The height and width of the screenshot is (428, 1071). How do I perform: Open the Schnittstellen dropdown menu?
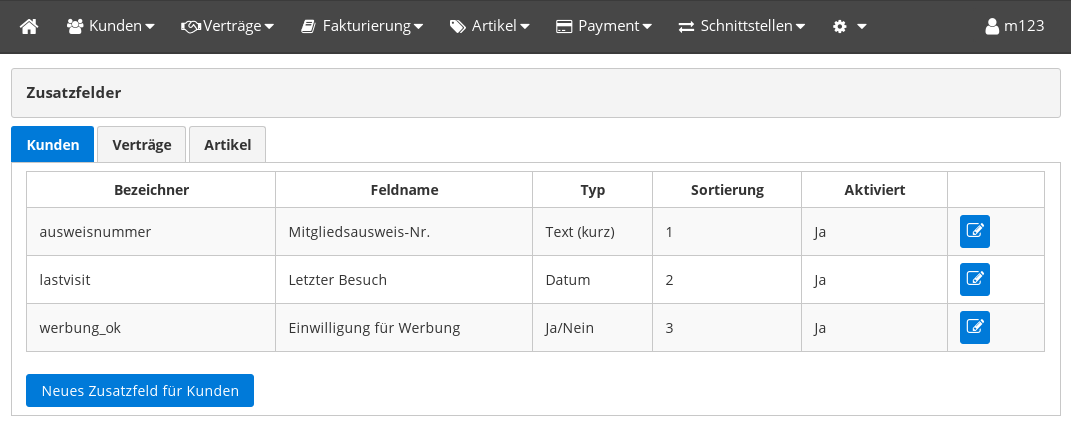[741, 26]
